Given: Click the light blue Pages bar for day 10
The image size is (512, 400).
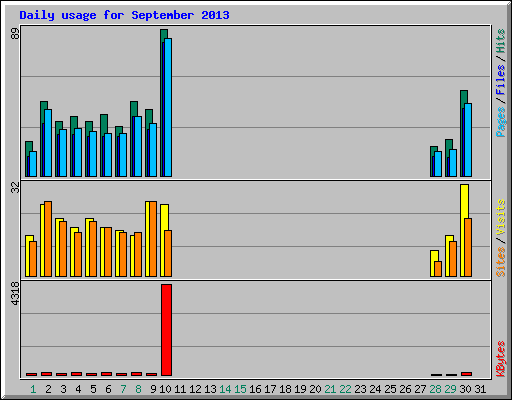Looking at the screenshot, I should [x=168, y=107].
